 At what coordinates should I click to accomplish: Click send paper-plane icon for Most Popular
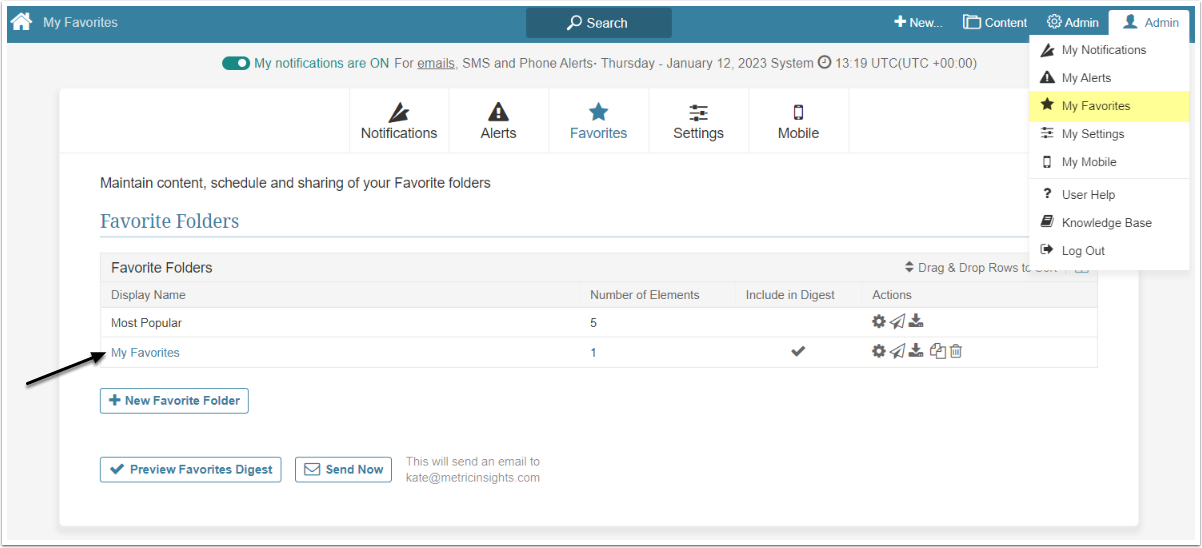(x=897, y=322)
